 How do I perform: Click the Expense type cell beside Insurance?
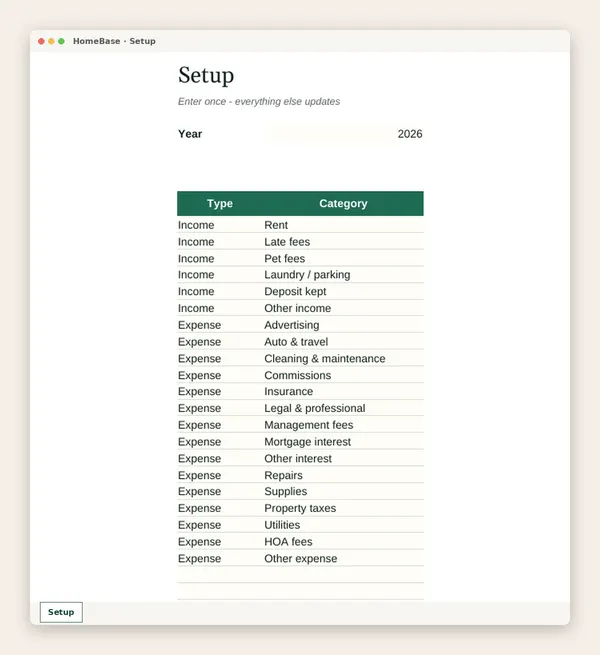220,391
